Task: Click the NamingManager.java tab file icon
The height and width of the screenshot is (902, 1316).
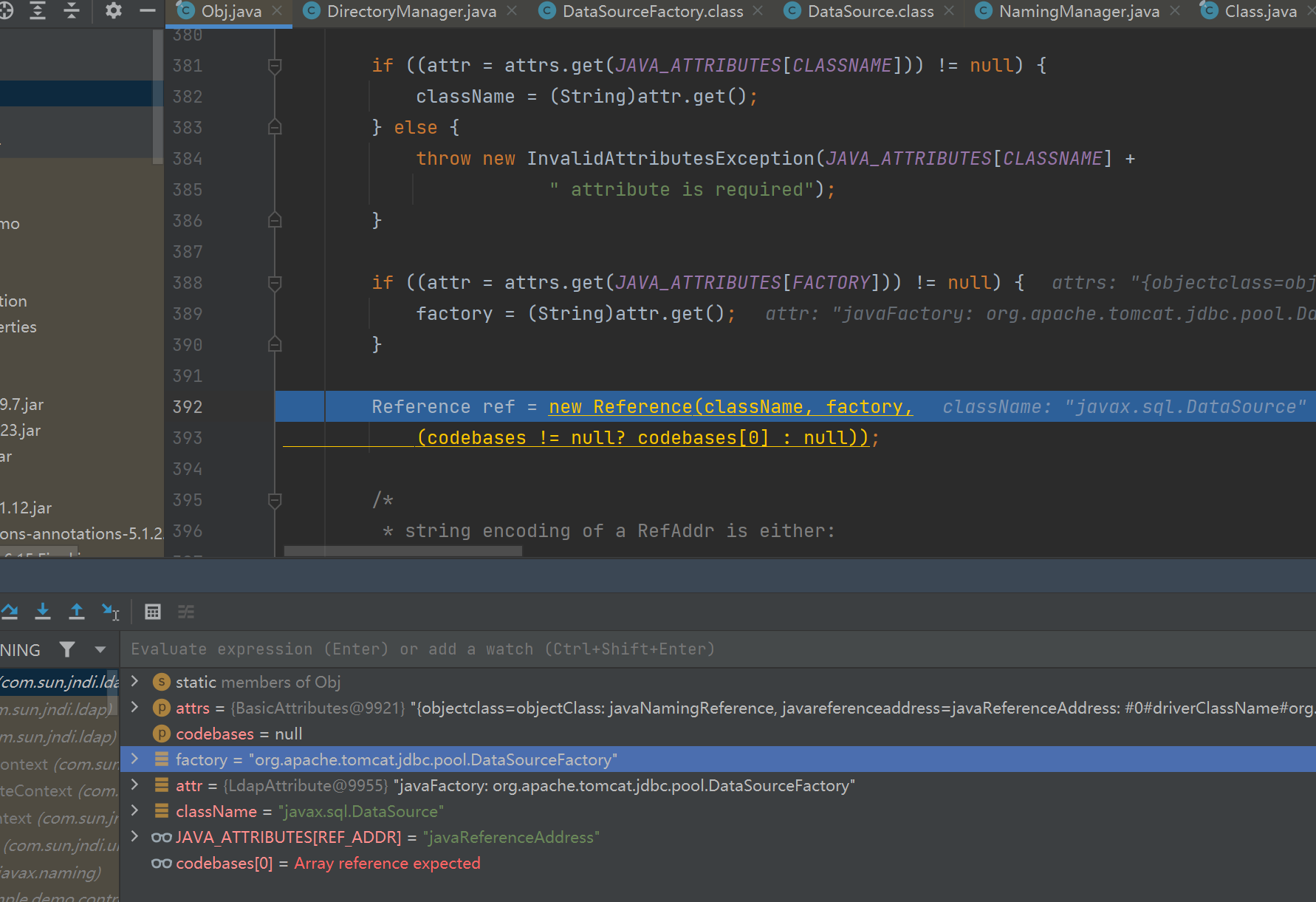Action: tap(984, 11)
